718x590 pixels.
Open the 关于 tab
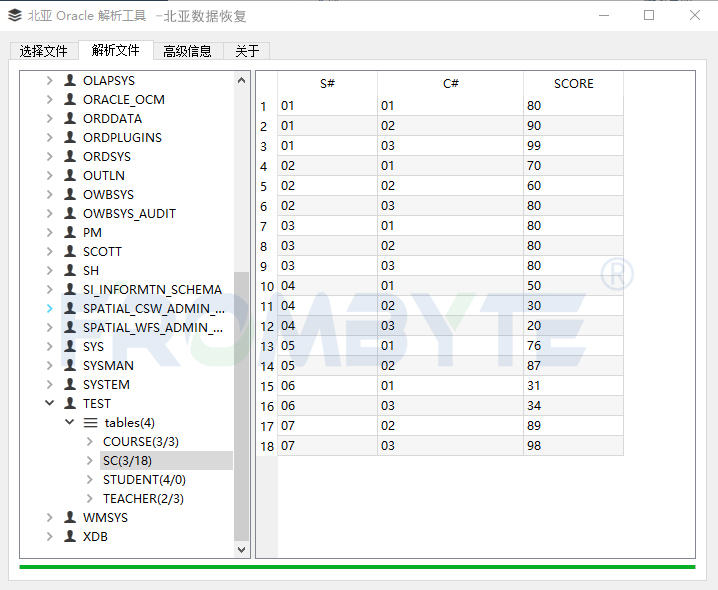pyautogui.click(x=247, y=51)
